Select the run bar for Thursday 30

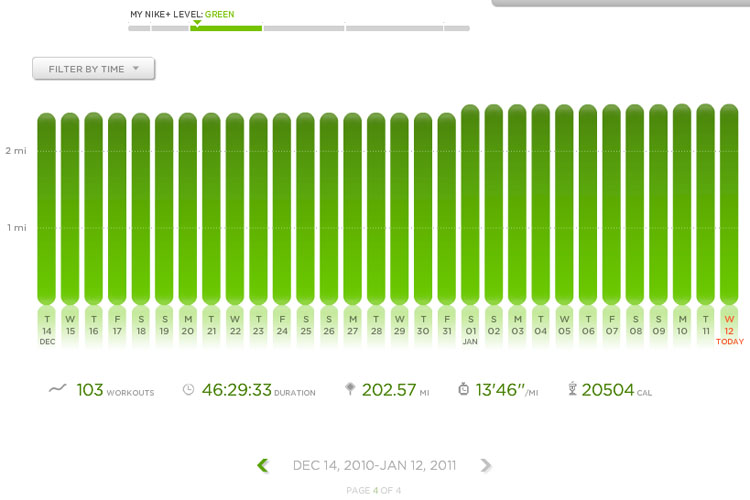[423, 209]
